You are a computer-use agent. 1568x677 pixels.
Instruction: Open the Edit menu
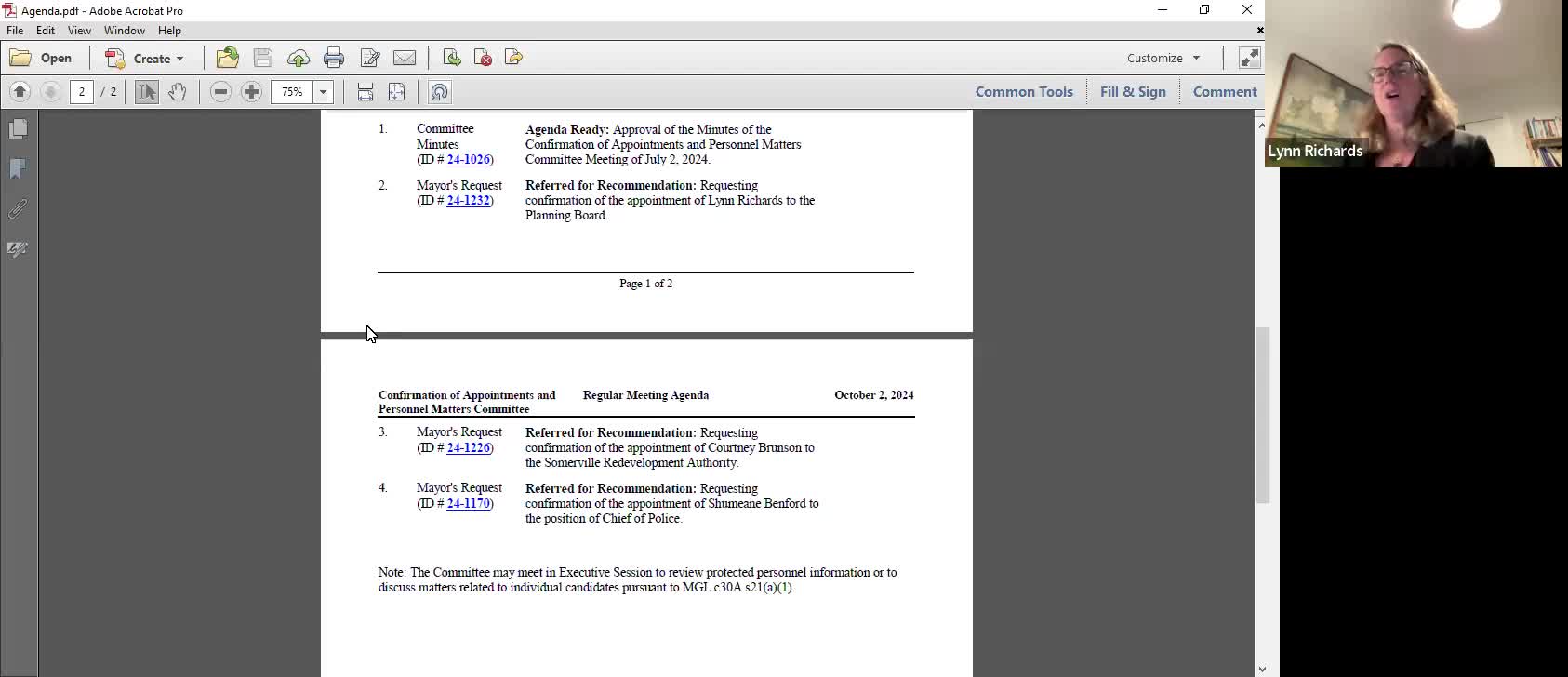coord(46,31)
